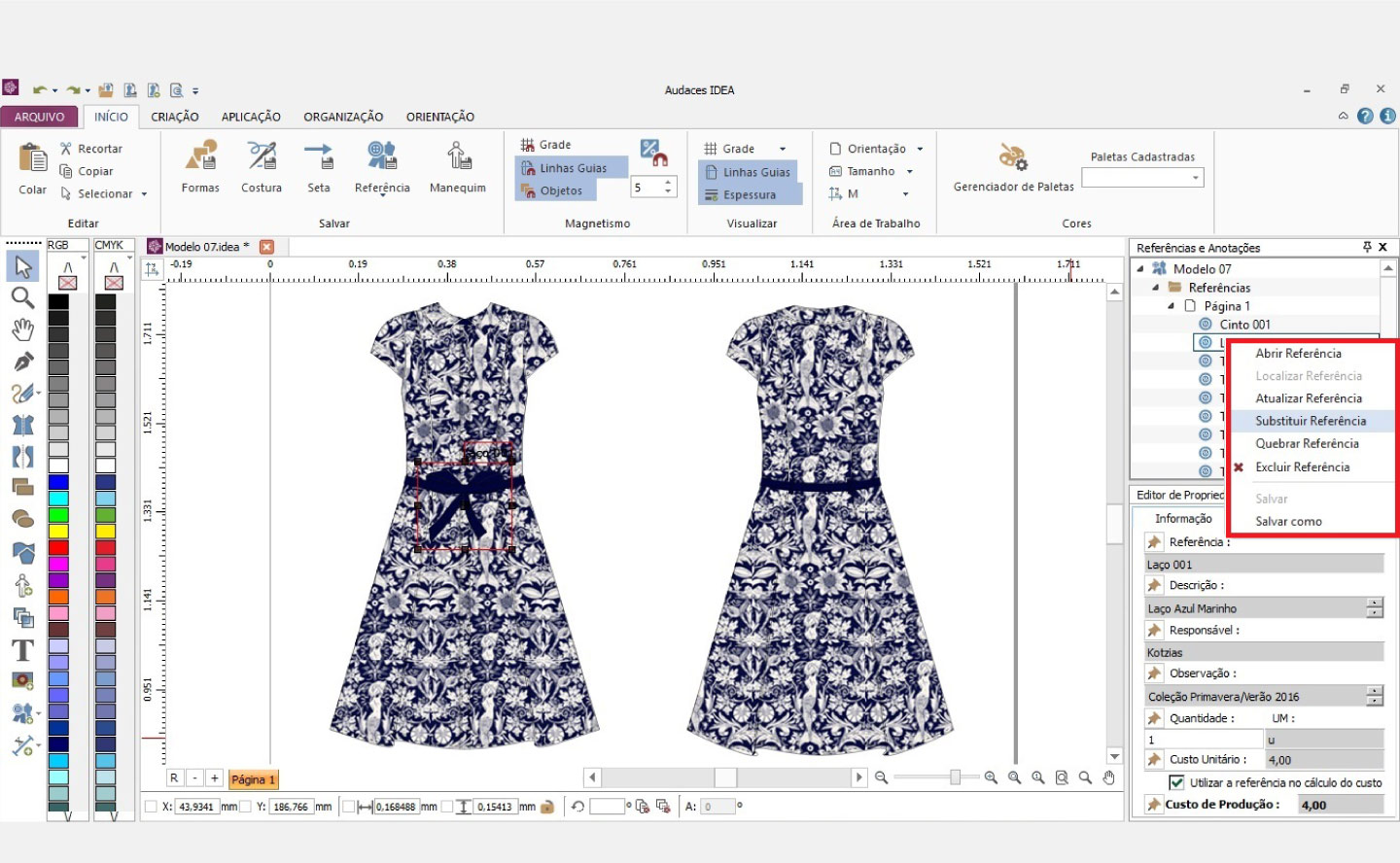The width and height of the screenshot is (1400, 863).
Task: Tick the checkbox beside the X coordinate
Action: [x=151, y=807]
